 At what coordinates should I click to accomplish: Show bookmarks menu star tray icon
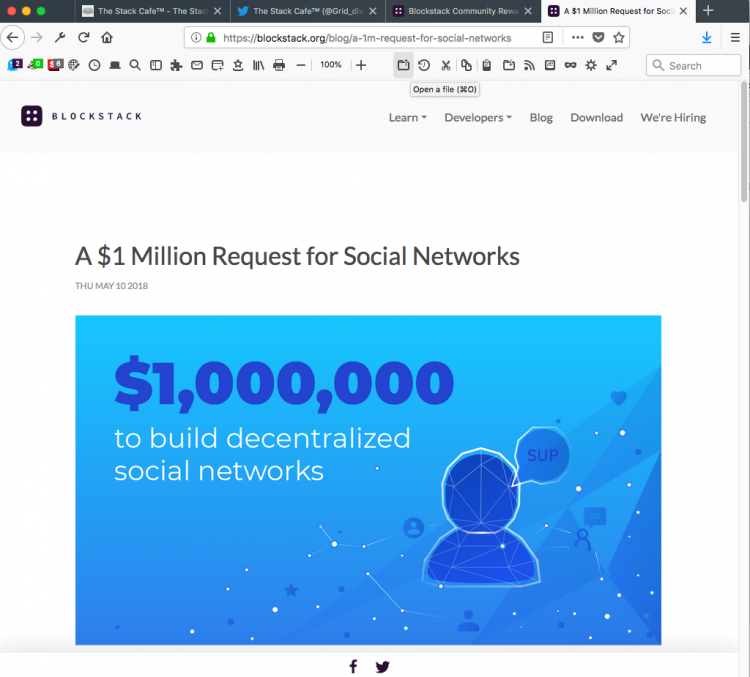point(238,65)
